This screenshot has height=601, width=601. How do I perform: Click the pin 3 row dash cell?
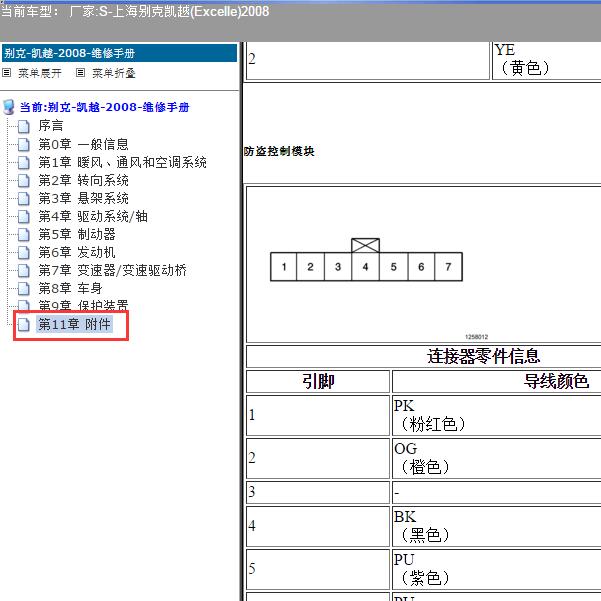(496, 492)
